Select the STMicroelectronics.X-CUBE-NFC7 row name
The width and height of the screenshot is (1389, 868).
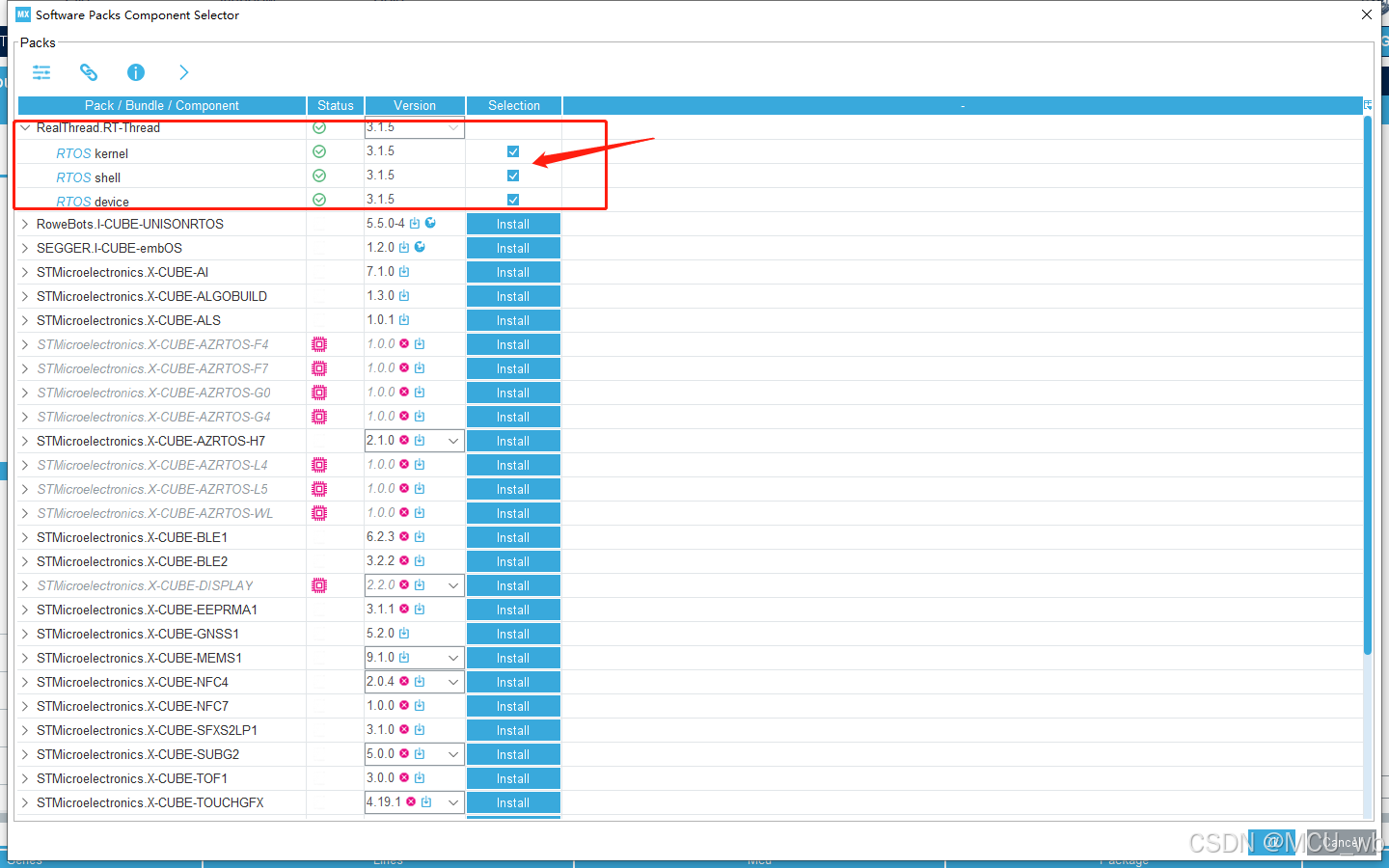click(x=132, y=706)
